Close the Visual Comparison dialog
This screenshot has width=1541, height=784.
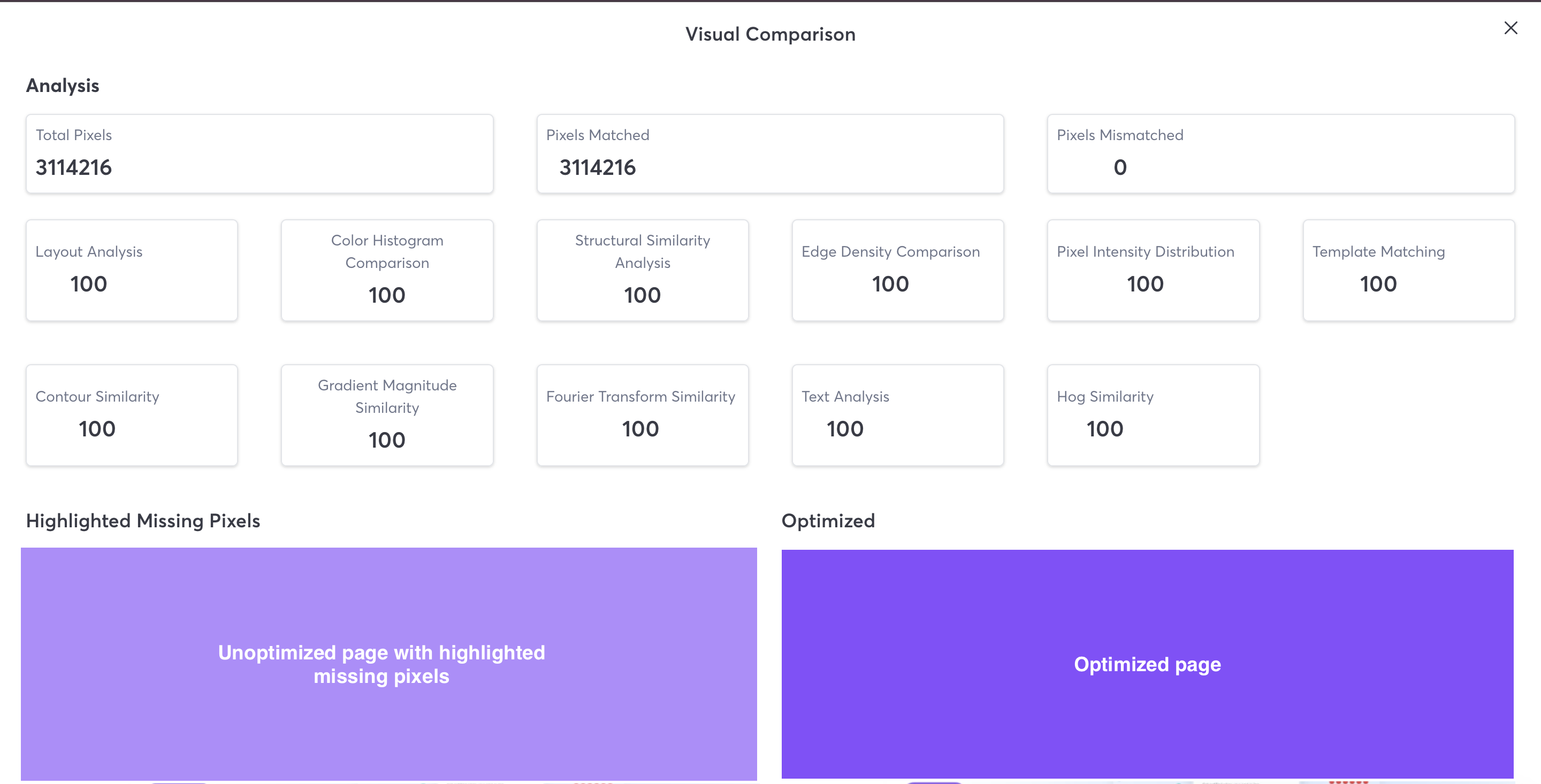(1510, 28)
